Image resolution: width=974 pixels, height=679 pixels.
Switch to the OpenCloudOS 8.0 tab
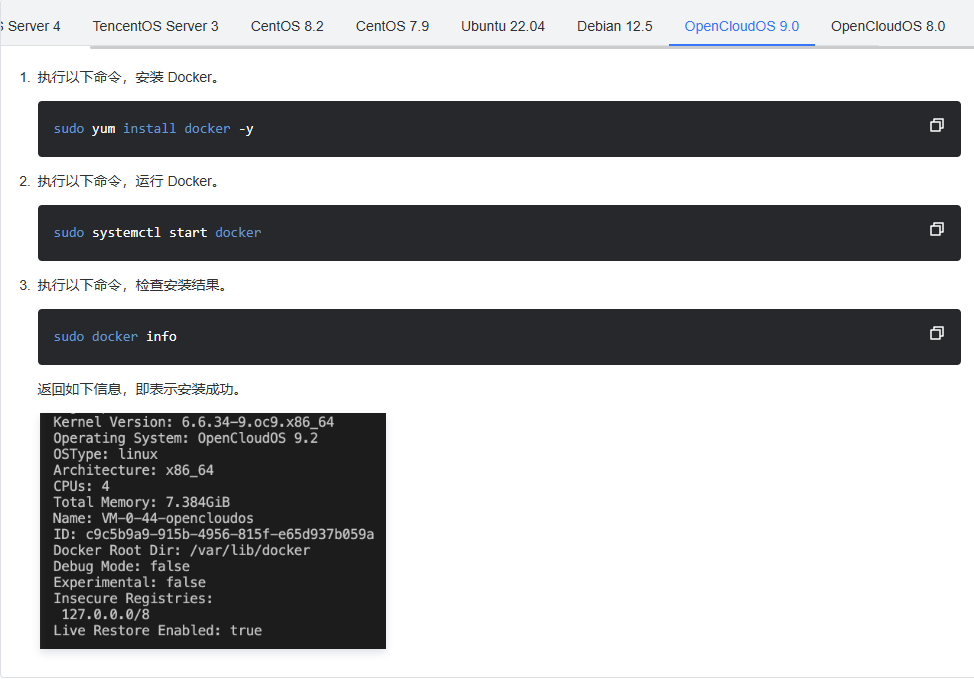[x=888, y=26]
